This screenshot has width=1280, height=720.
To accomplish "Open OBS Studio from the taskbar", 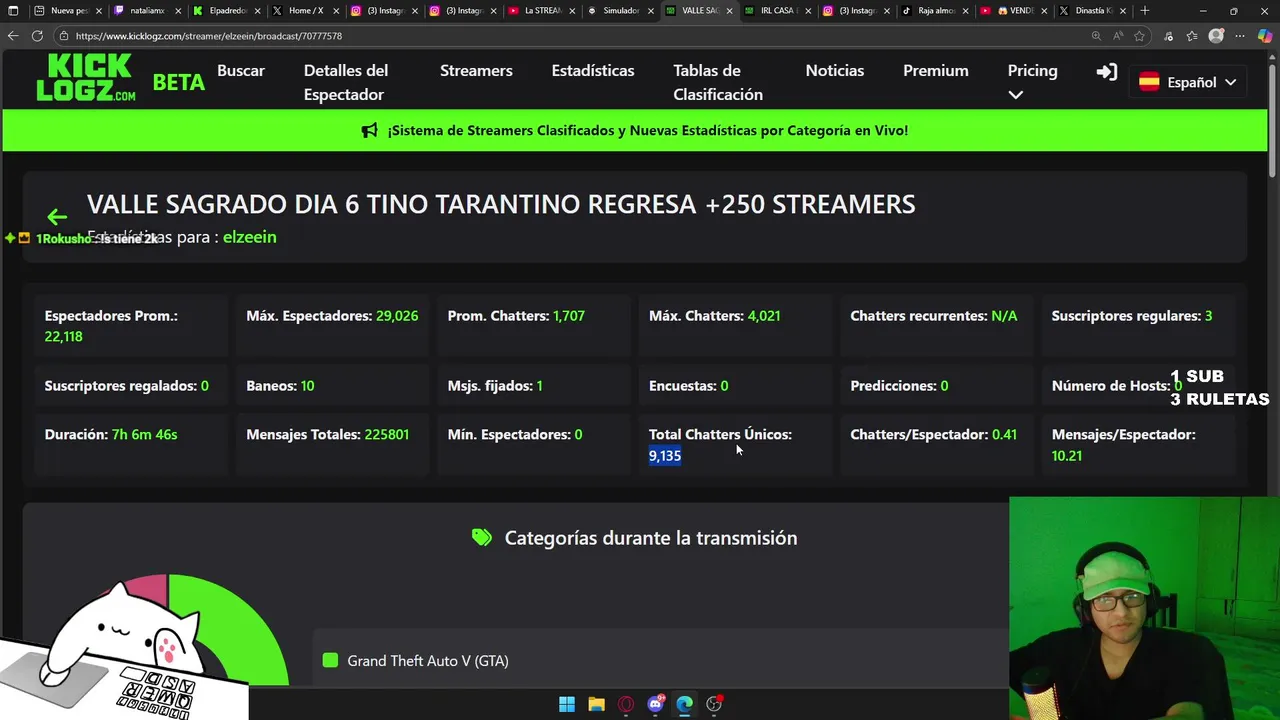I will tap(714, 704).
